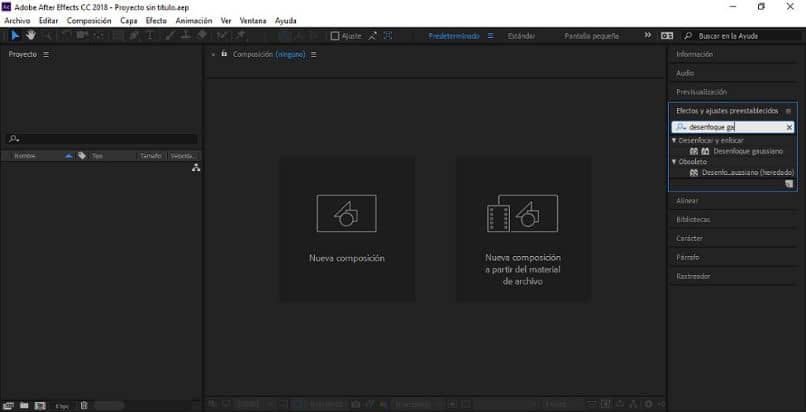Open the Ayuda menu
This screenshot has width=806, height=412.
coord(286,21)
